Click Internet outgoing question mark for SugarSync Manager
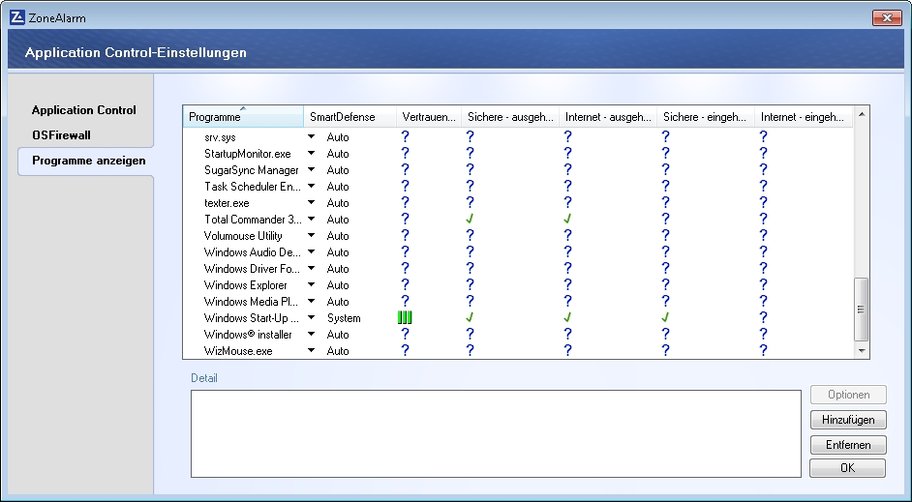This screenshot has width=912, height=502. click(x=568, y=169)
